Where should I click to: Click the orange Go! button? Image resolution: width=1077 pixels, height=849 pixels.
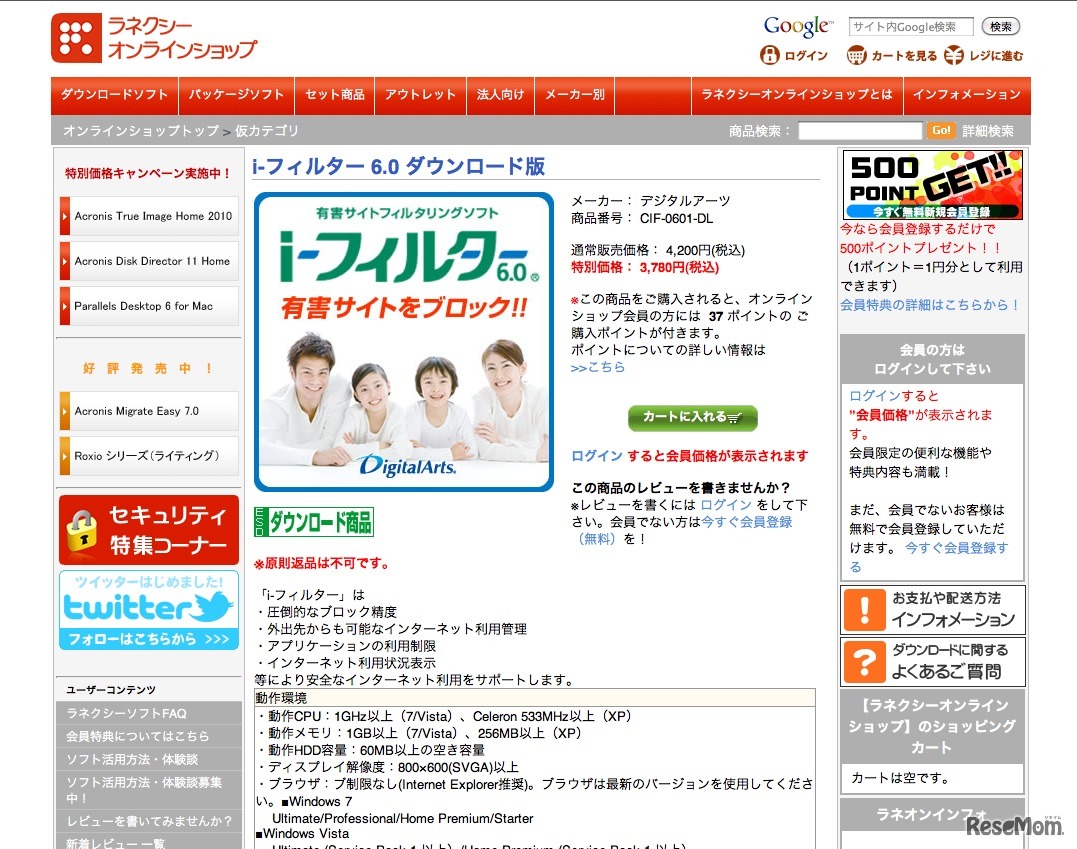941,131
